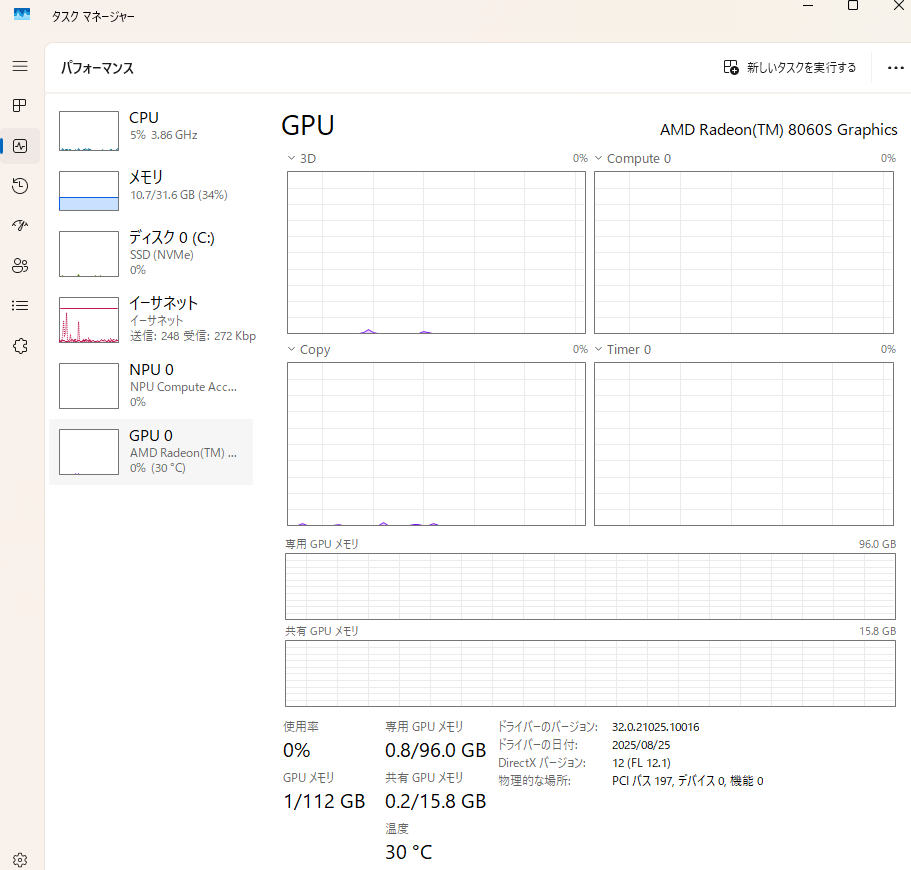Open the three-dot more options menu

coord(895,68)
